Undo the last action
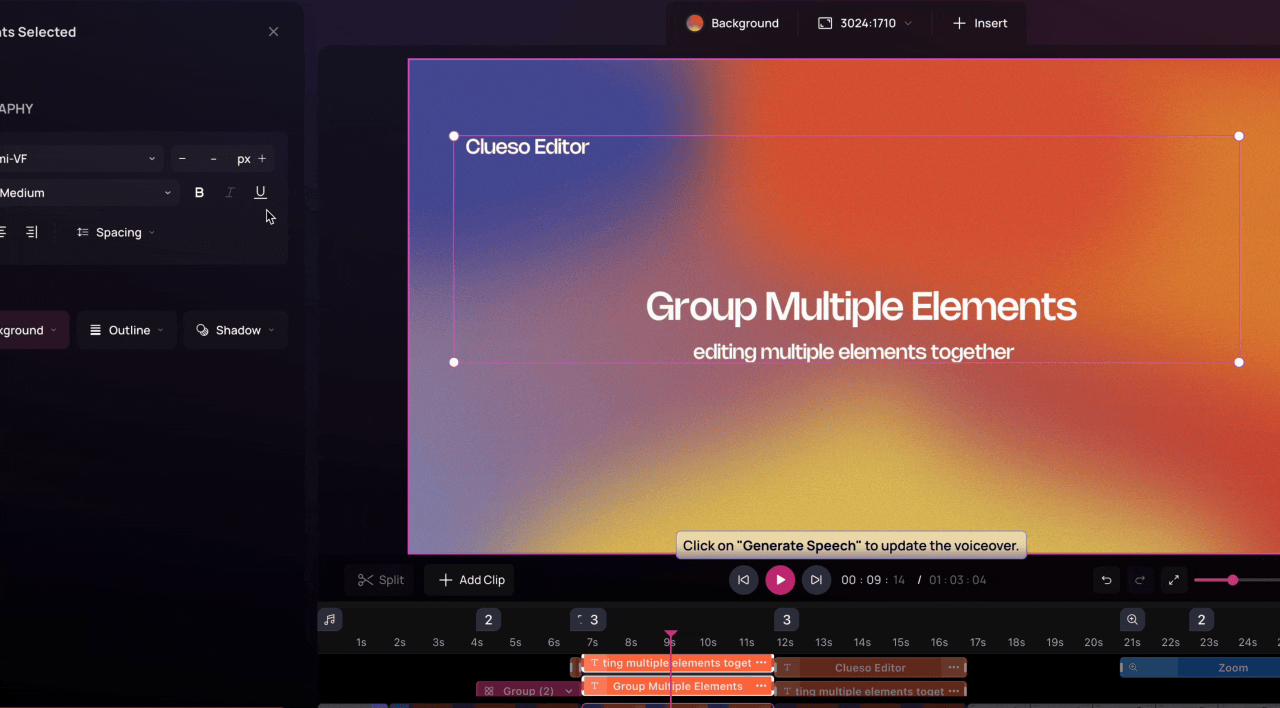This screenshot has width=1280, height=708. tap(1106, 580)
